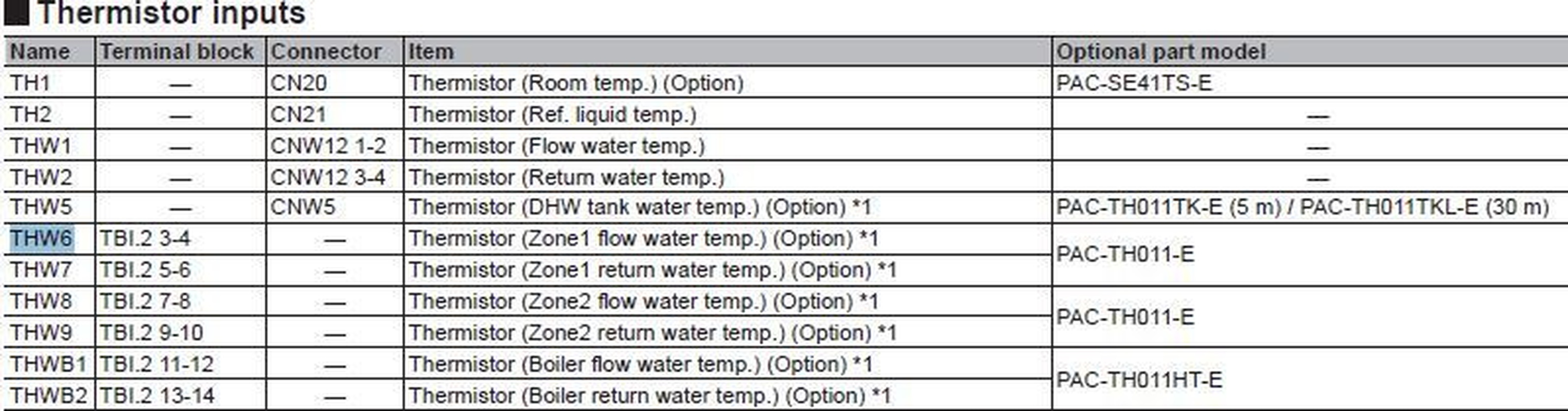The image size is (1568, 411).
Task: Select terminal block TBI.2 5-6 cell
Action: coord(146,270)
